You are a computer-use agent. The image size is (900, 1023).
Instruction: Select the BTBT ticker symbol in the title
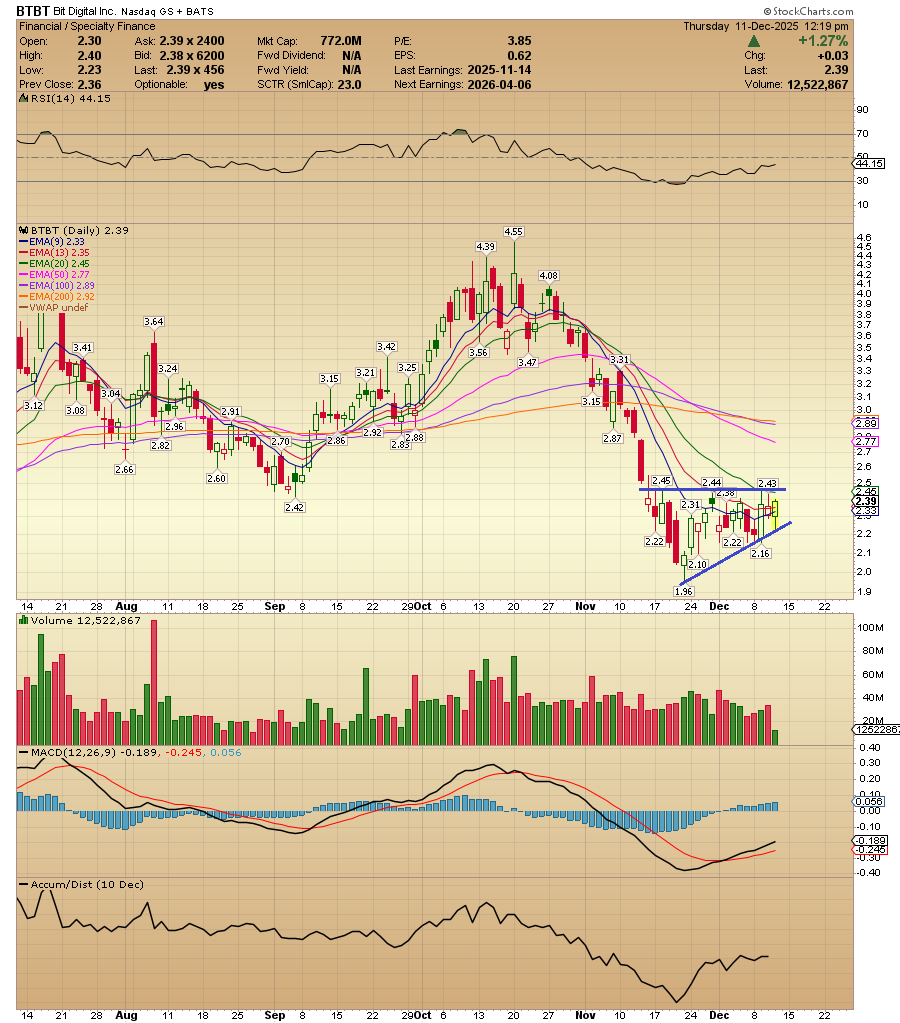click(x=33, y=11)
